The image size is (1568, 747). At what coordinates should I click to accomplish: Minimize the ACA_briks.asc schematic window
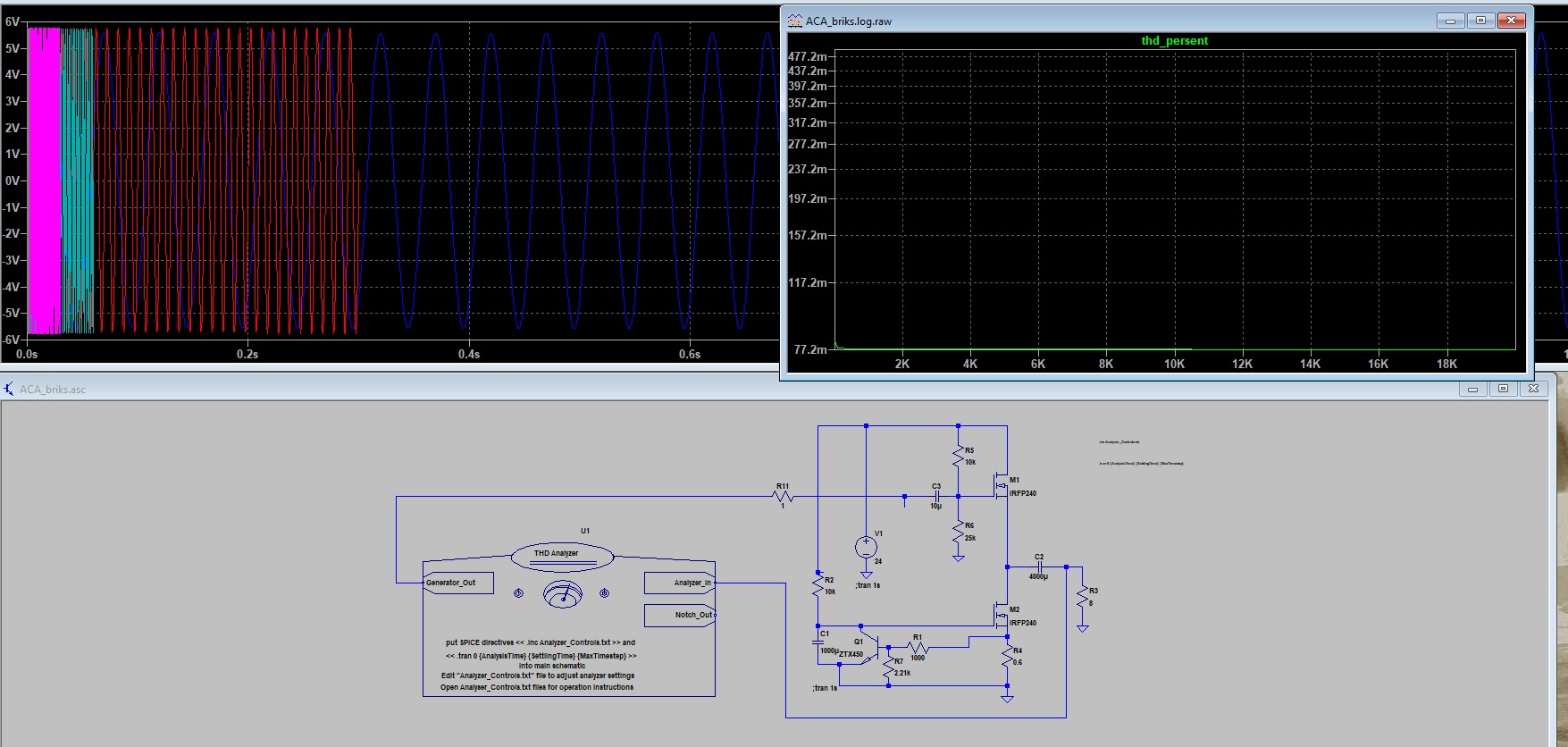coord(1472,389)
